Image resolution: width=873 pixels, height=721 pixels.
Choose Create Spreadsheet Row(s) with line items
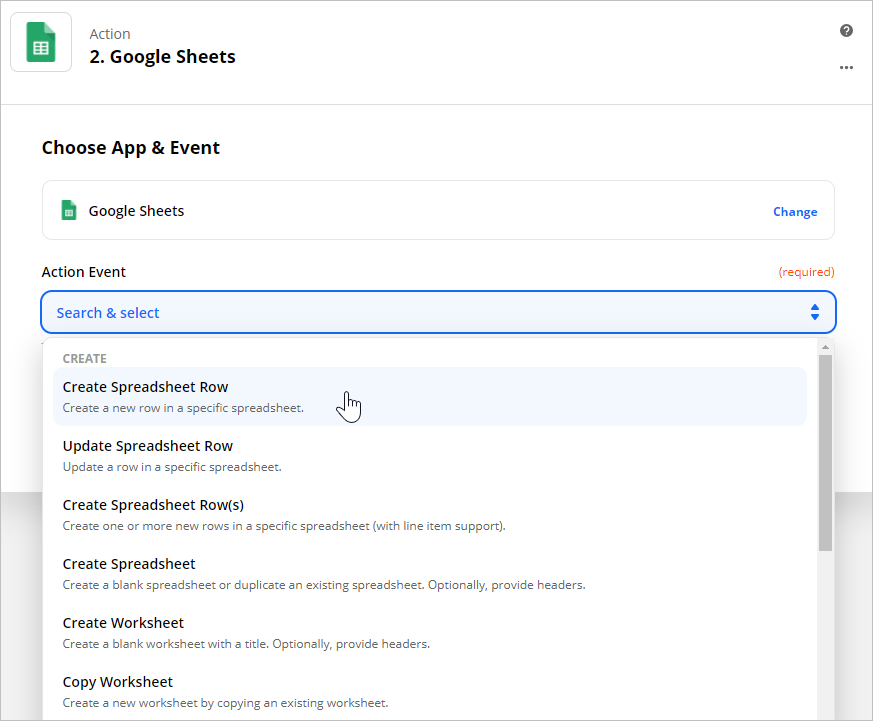tap(430, 514)
